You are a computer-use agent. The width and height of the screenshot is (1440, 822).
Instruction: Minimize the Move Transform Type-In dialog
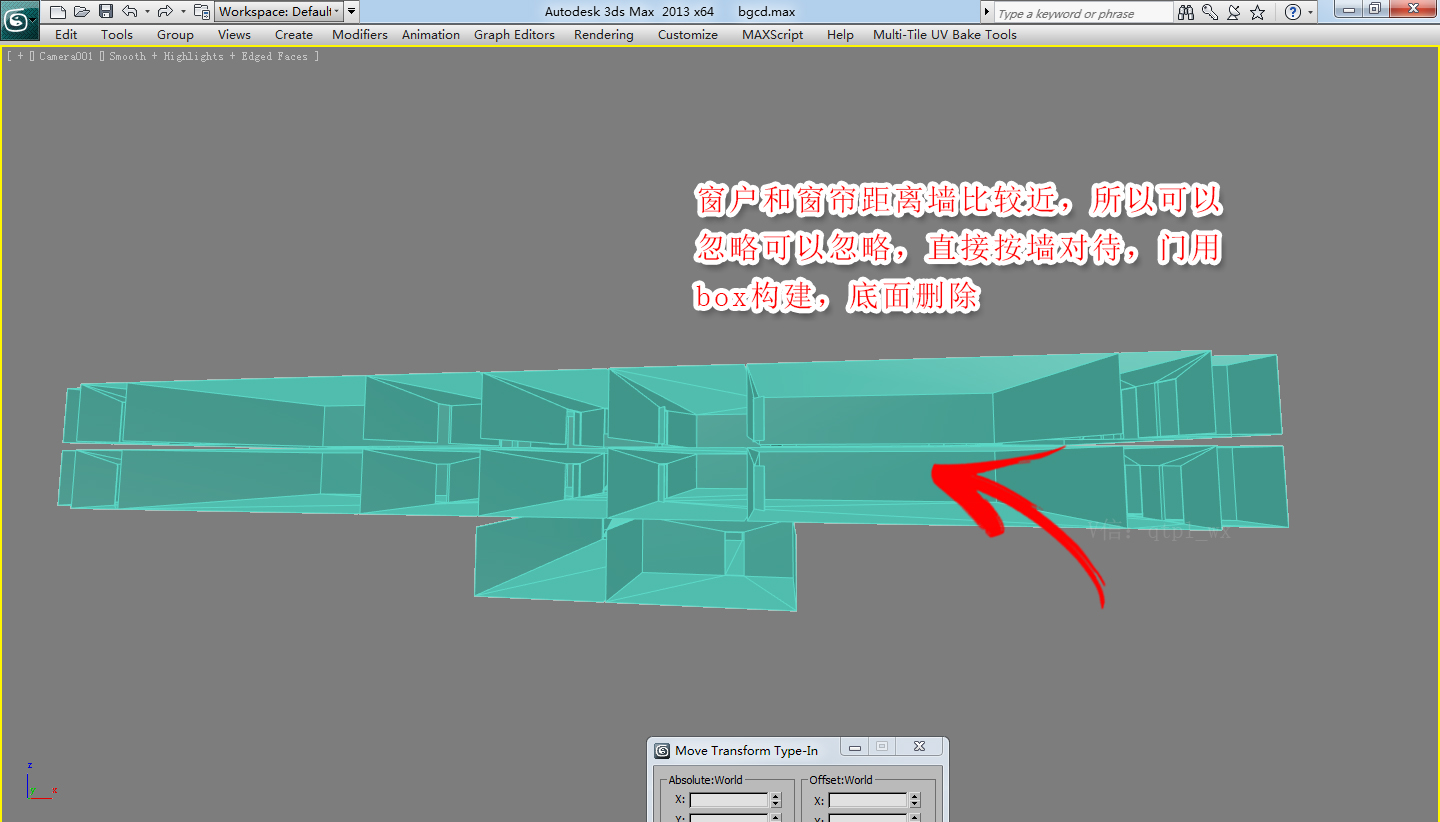853,747
